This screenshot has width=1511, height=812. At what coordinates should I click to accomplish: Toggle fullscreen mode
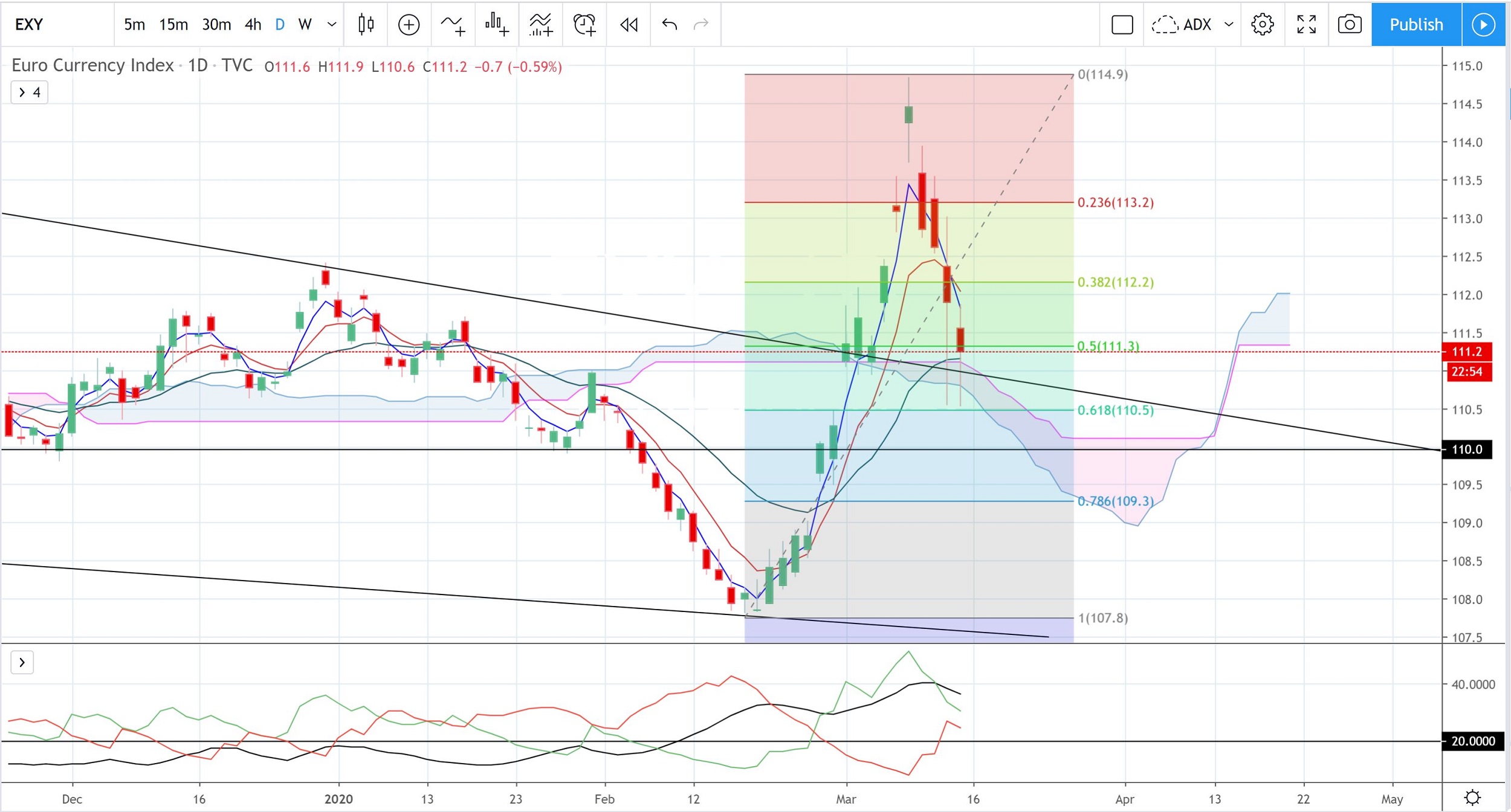pos(1307,24)
